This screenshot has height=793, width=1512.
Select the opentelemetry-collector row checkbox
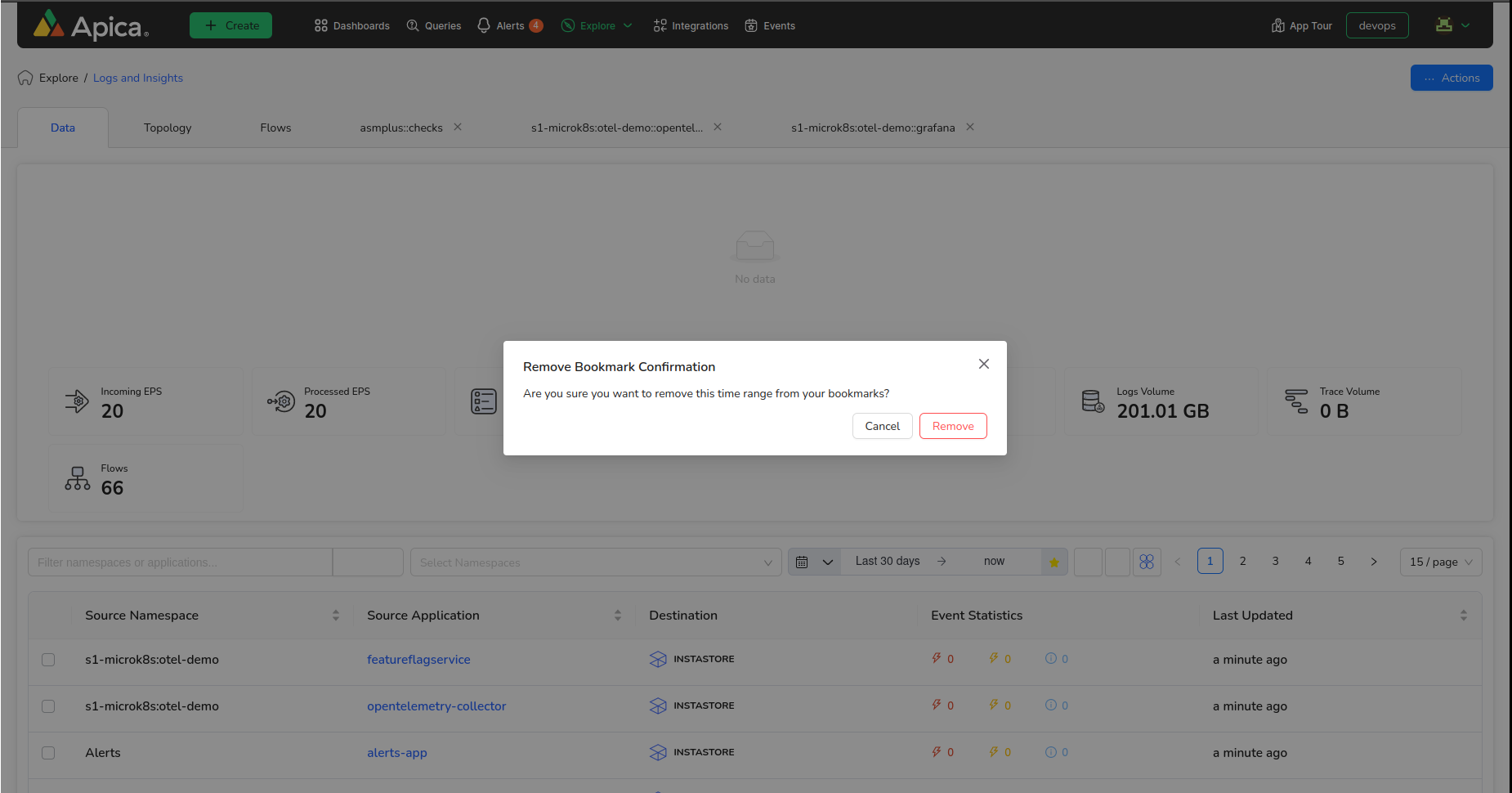pos(48,706)
